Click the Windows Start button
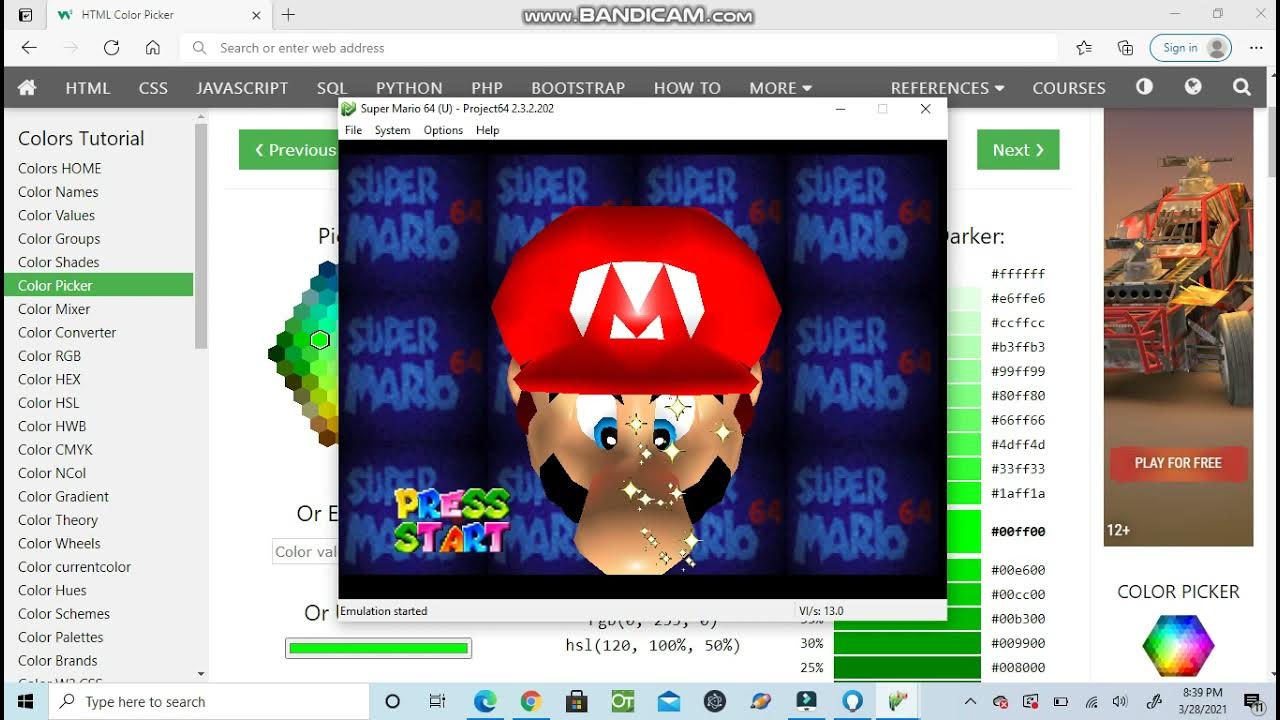This screenshot has width=1280, height=720. click(x=25, y=702)
